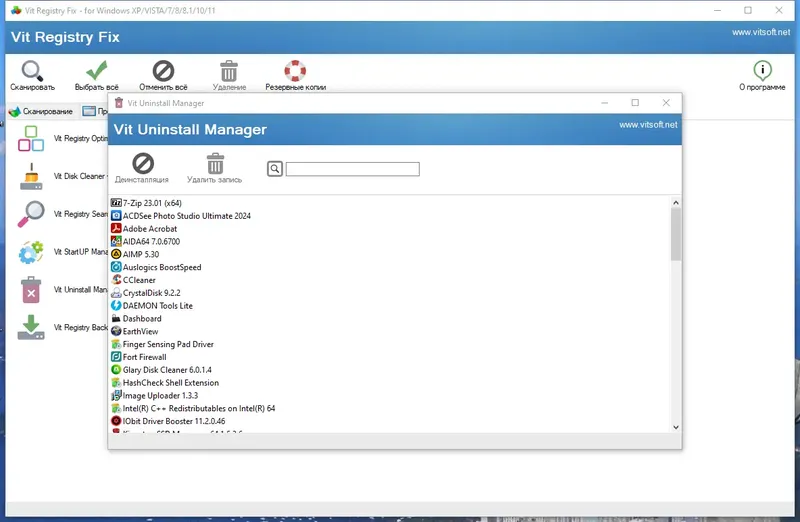Open Vit Registry Search magnifier icon
800x522 pixels.
point(31,214)
